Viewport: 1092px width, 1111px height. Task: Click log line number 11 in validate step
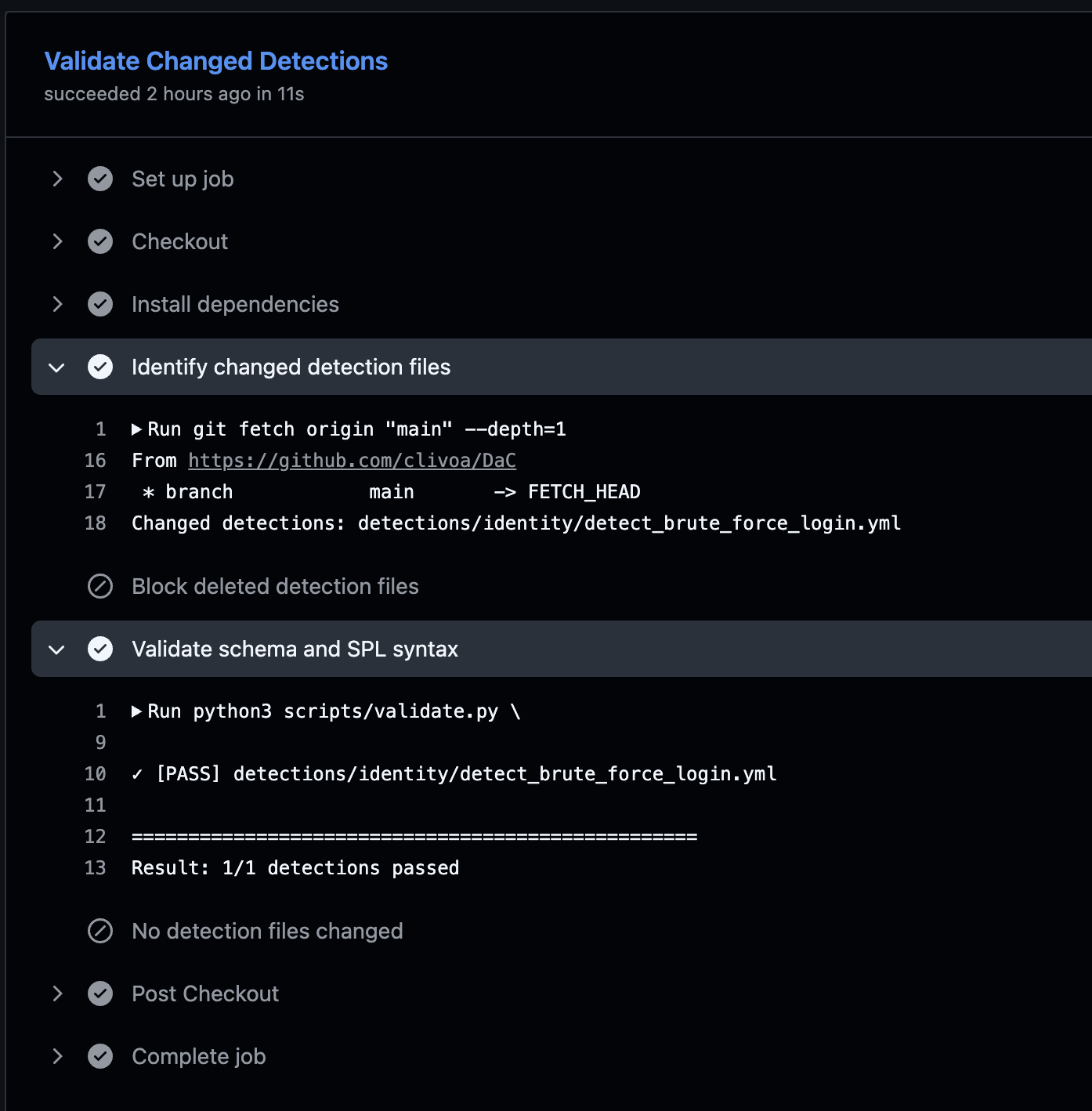tap(95, 805)
